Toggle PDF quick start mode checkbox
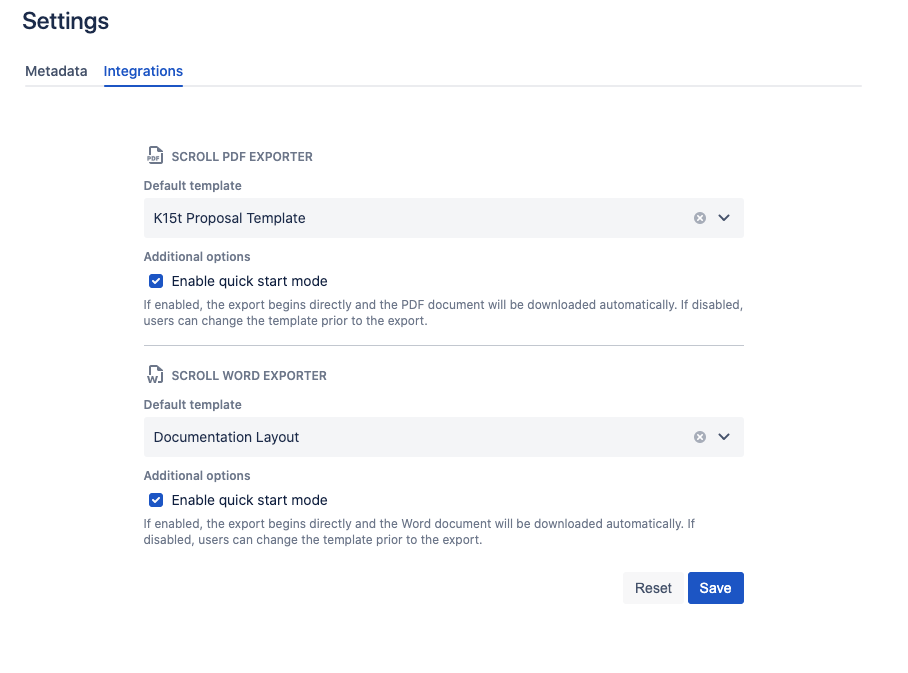Screen dimensions: 908x673 [156, 281]
